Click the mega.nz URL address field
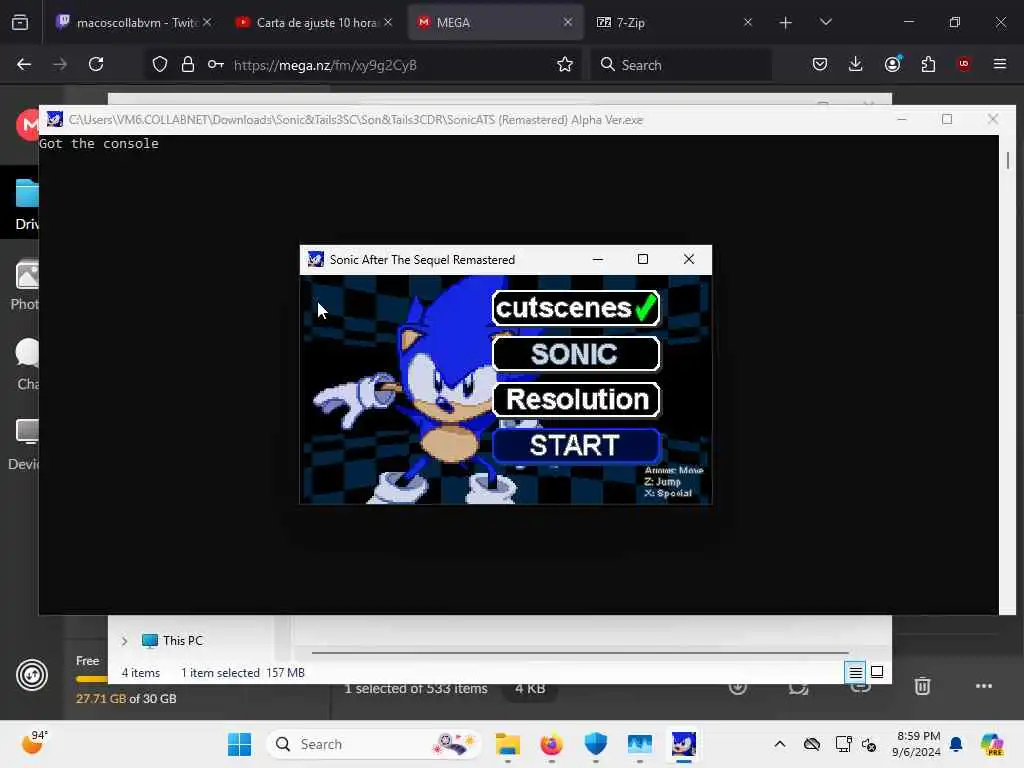 point(325,65)
